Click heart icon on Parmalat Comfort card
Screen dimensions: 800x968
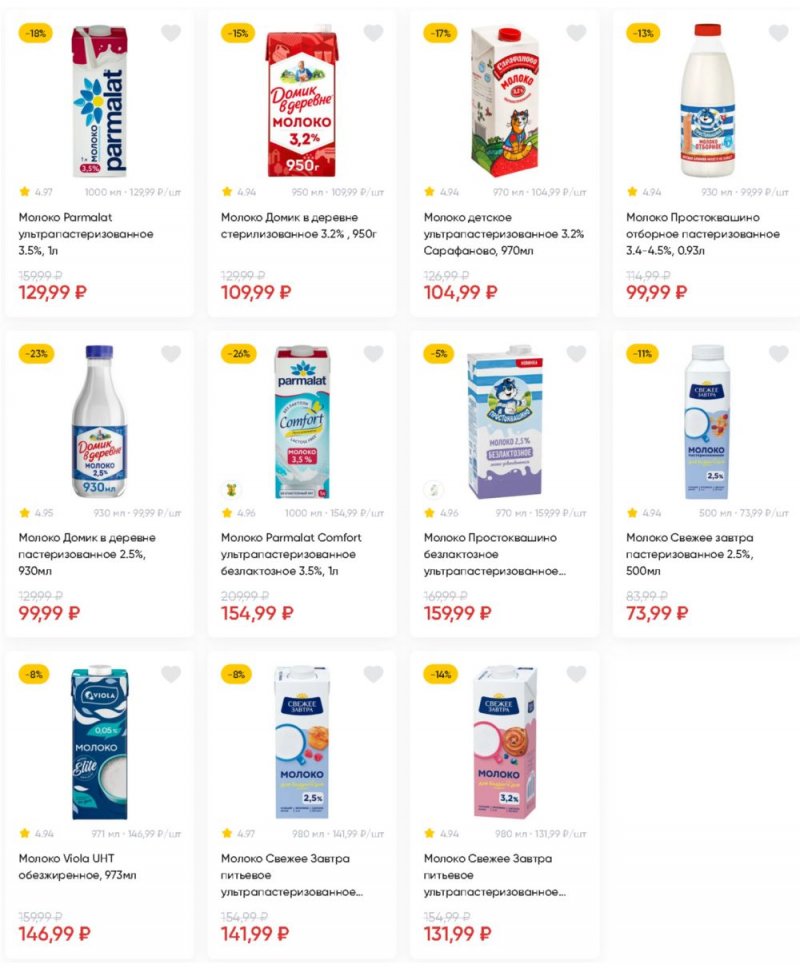click(373, 353)
